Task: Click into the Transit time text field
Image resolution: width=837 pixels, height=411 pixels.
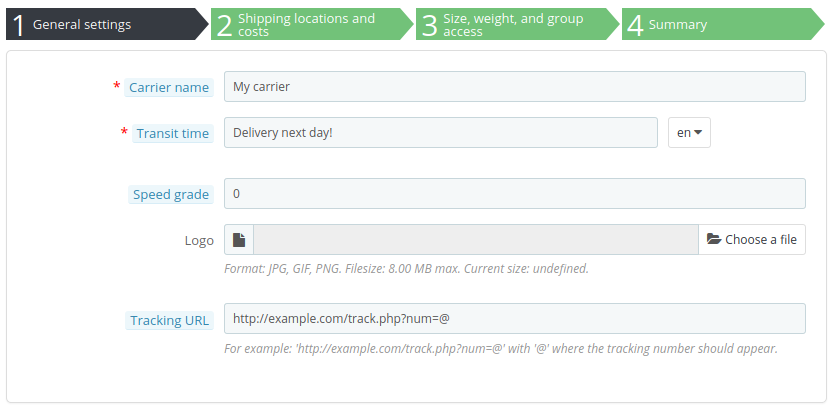Action: click(x=440, y=133)
